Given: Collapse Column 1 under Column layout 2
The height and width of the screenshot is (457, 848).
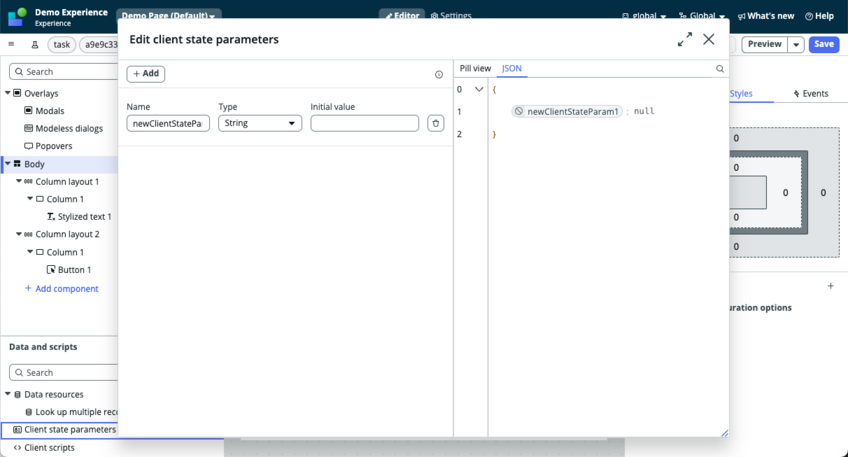Looking at the screenshot, I should (x=30, y=251).
